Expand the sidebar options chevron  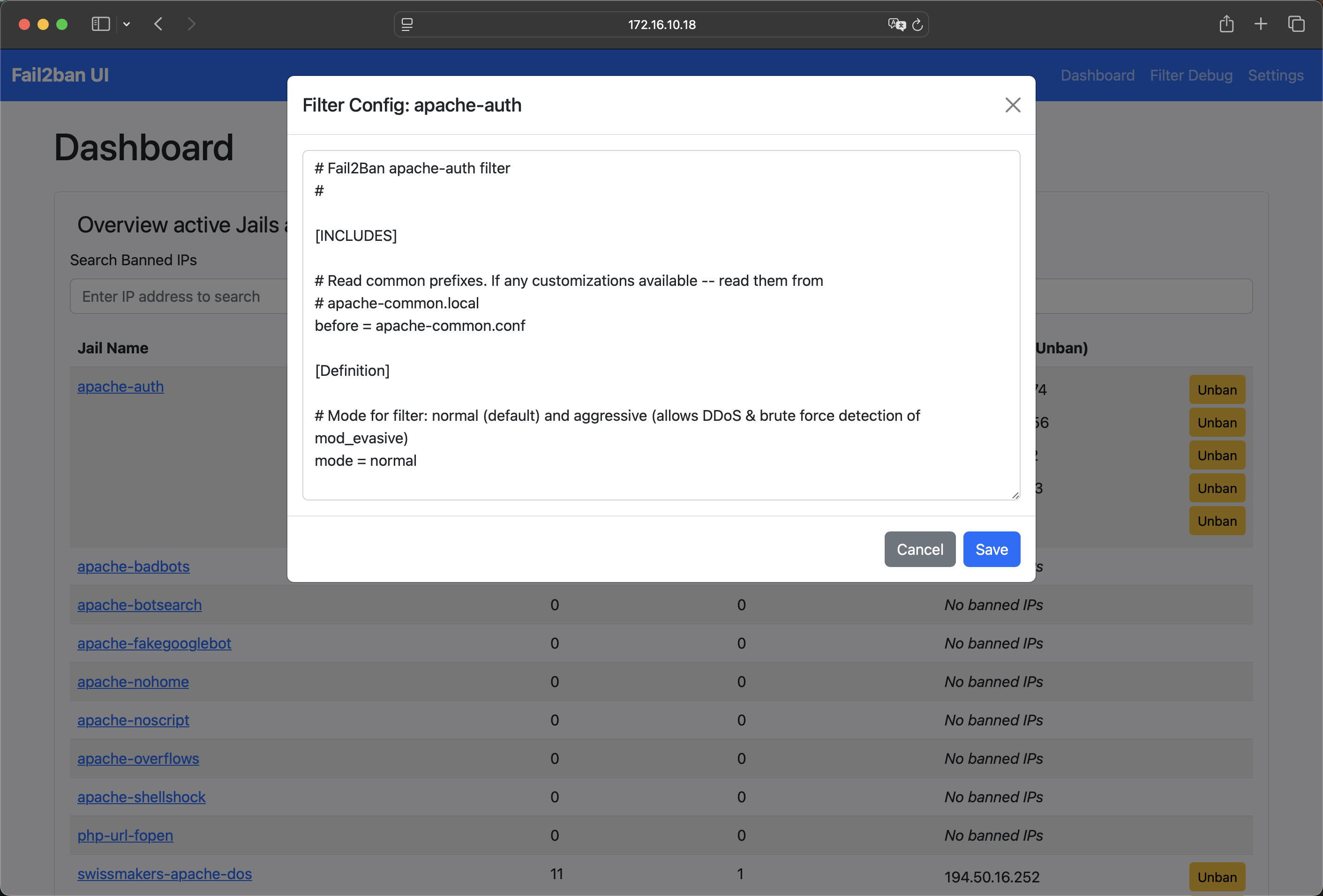(x=127, y=24)
